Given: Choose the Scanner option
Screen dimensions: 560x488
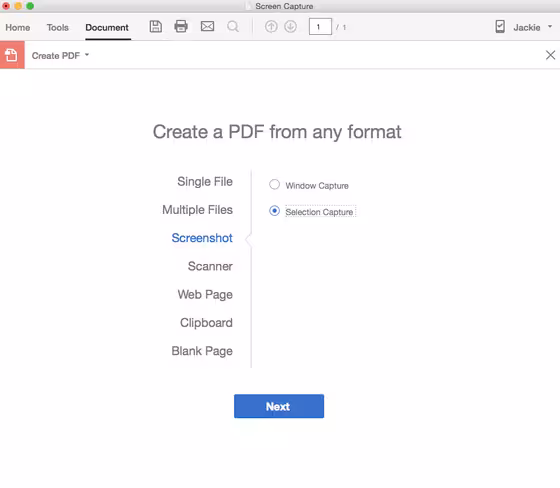Looking at the screenshot, I should [x=210, y=266].
